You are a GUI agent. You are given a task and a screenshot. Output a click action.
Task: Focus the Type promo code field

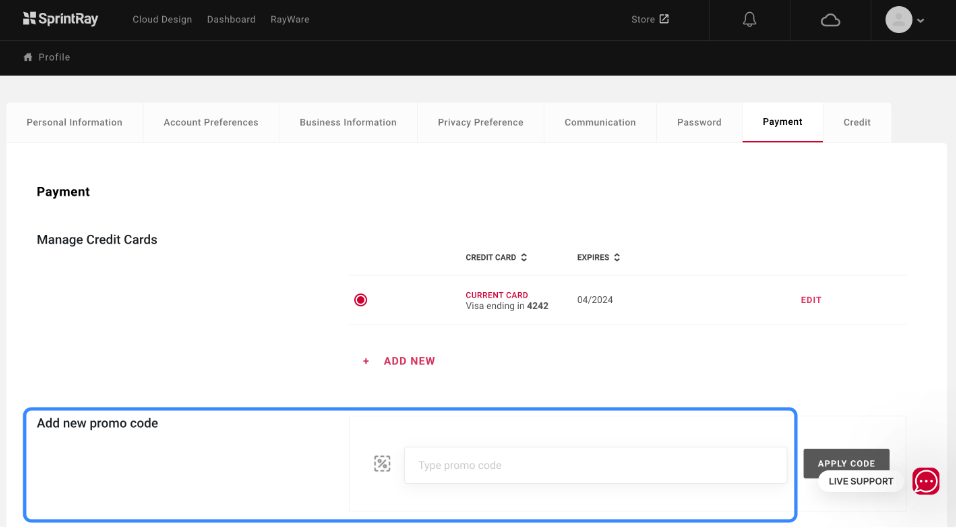coord(595,465)
